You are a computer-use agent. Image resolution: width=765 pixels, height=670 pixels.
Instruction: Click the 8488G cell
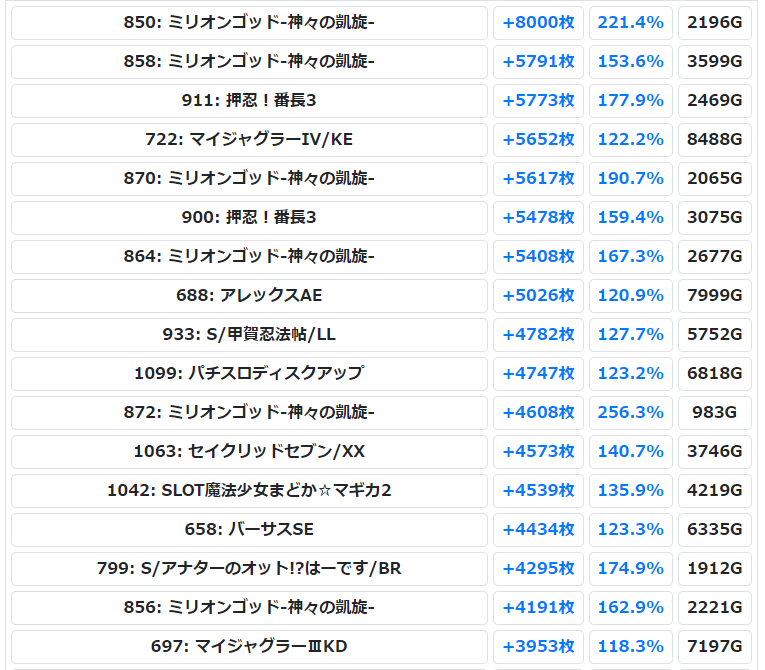click(715, 140)
